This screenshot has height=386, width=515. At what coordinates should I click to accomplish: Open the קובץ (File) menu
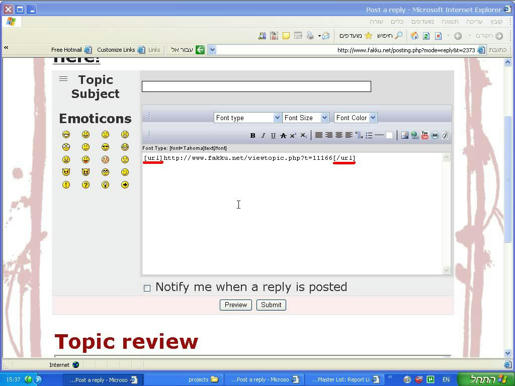497,22
